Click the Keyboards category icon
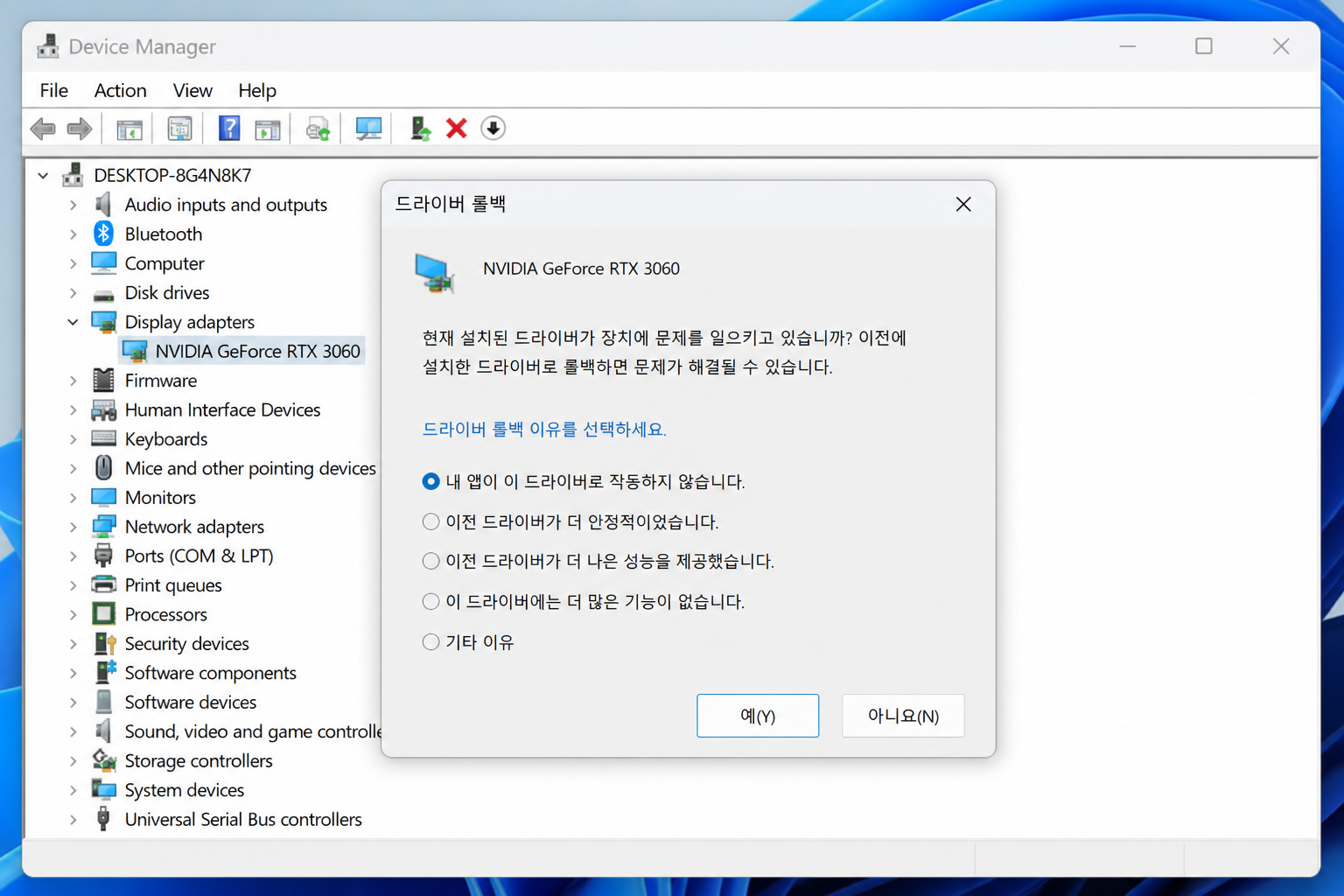1344x896 pixels. tap(103, 438)
